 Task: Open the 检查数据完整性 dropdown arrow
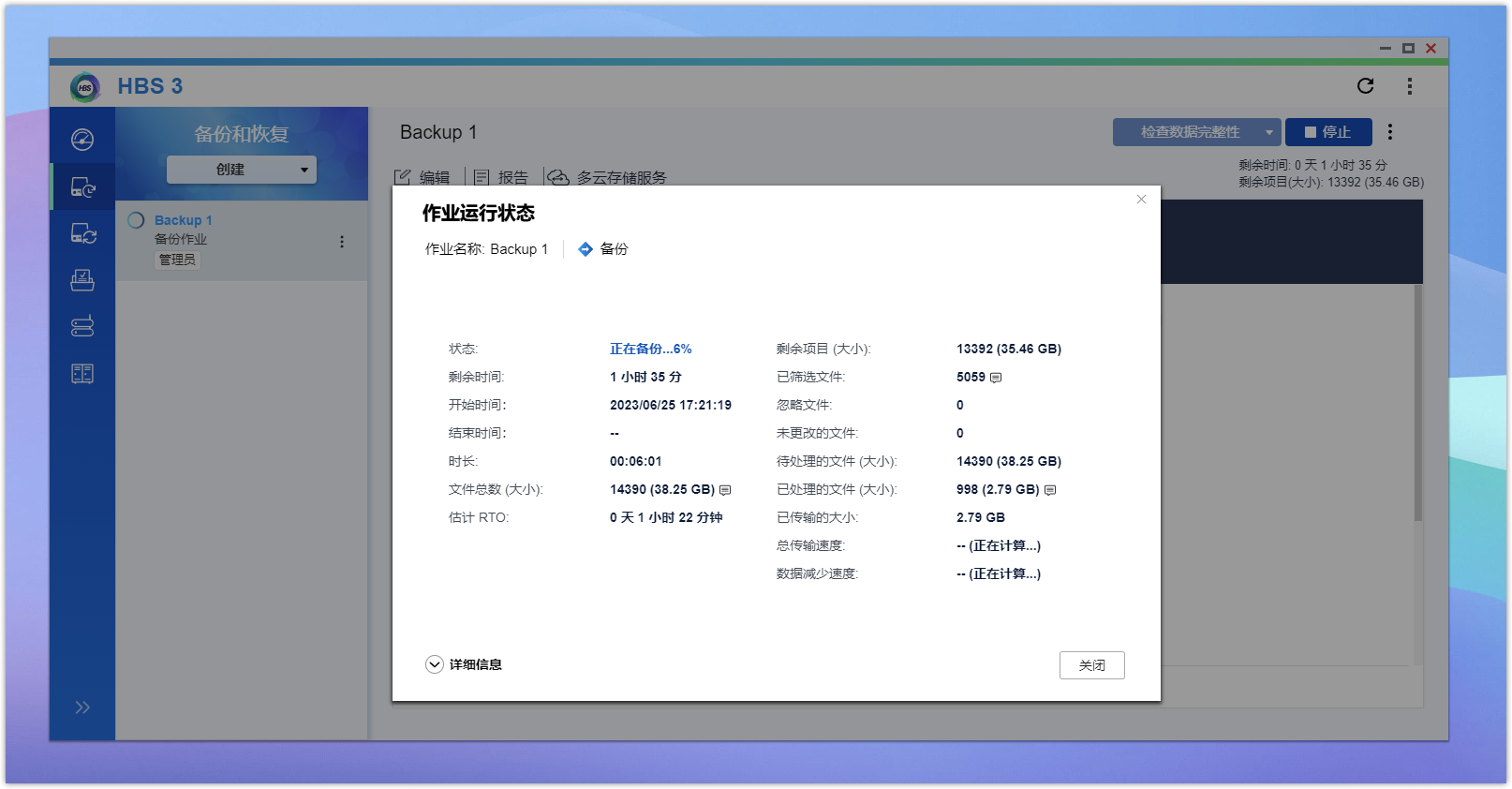tap(1268, 132)
